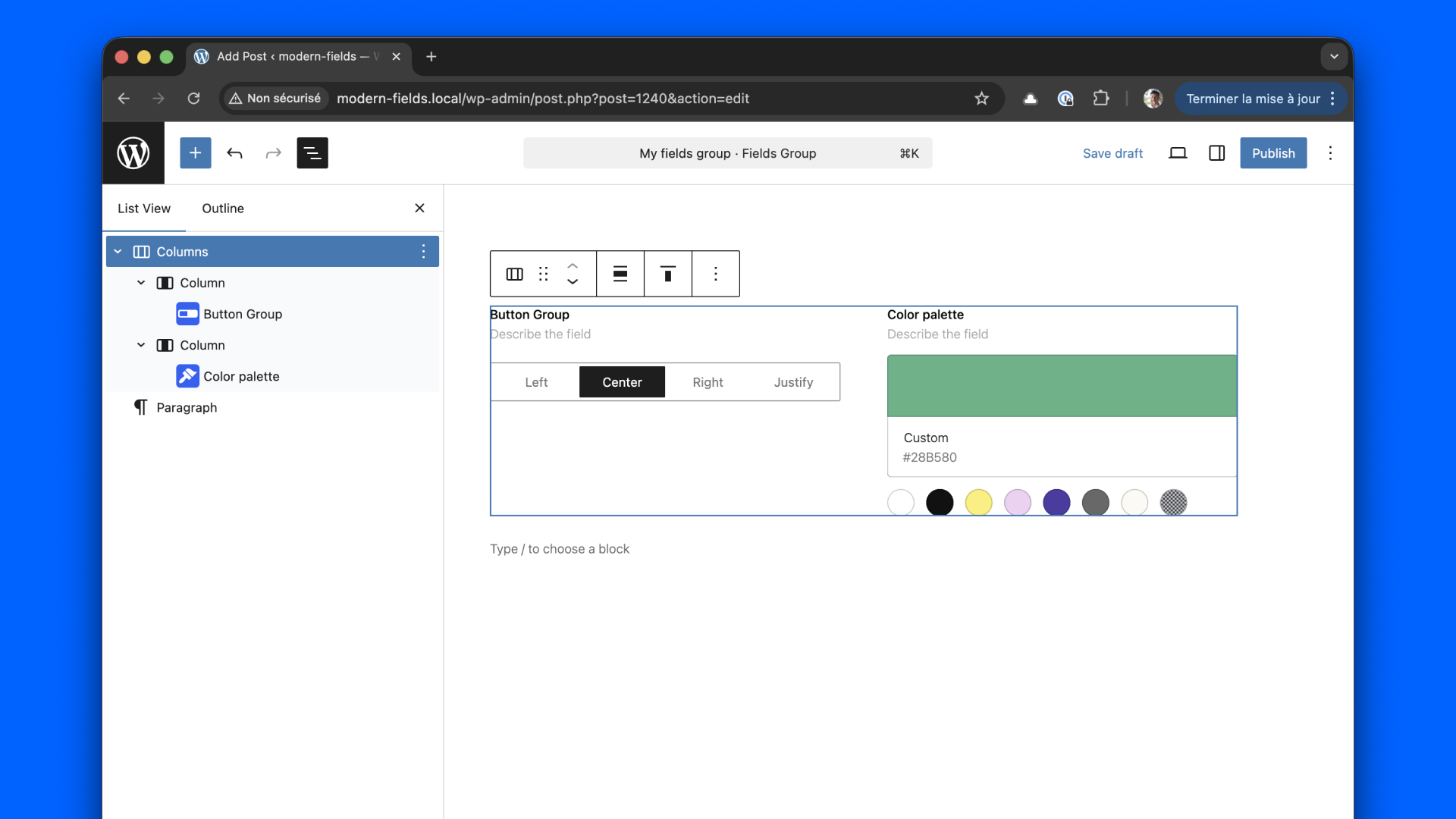Open the laptop preview view icon
The height and width of the screenshot is (819, 1456).
tap(1177, 153)
